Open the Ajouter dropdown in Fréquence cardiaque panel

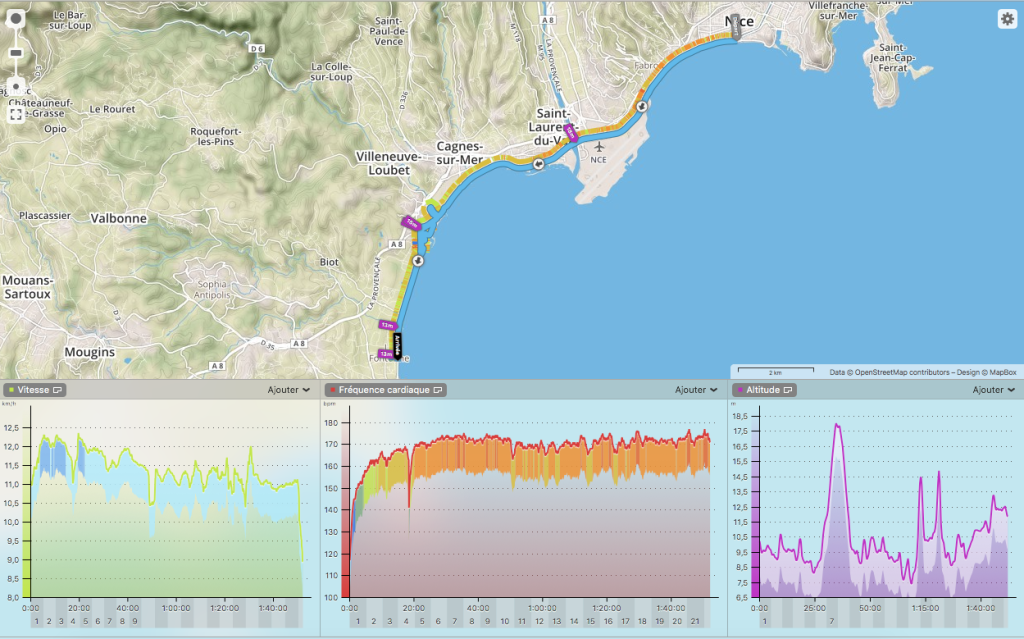click(x=695, y=390)
